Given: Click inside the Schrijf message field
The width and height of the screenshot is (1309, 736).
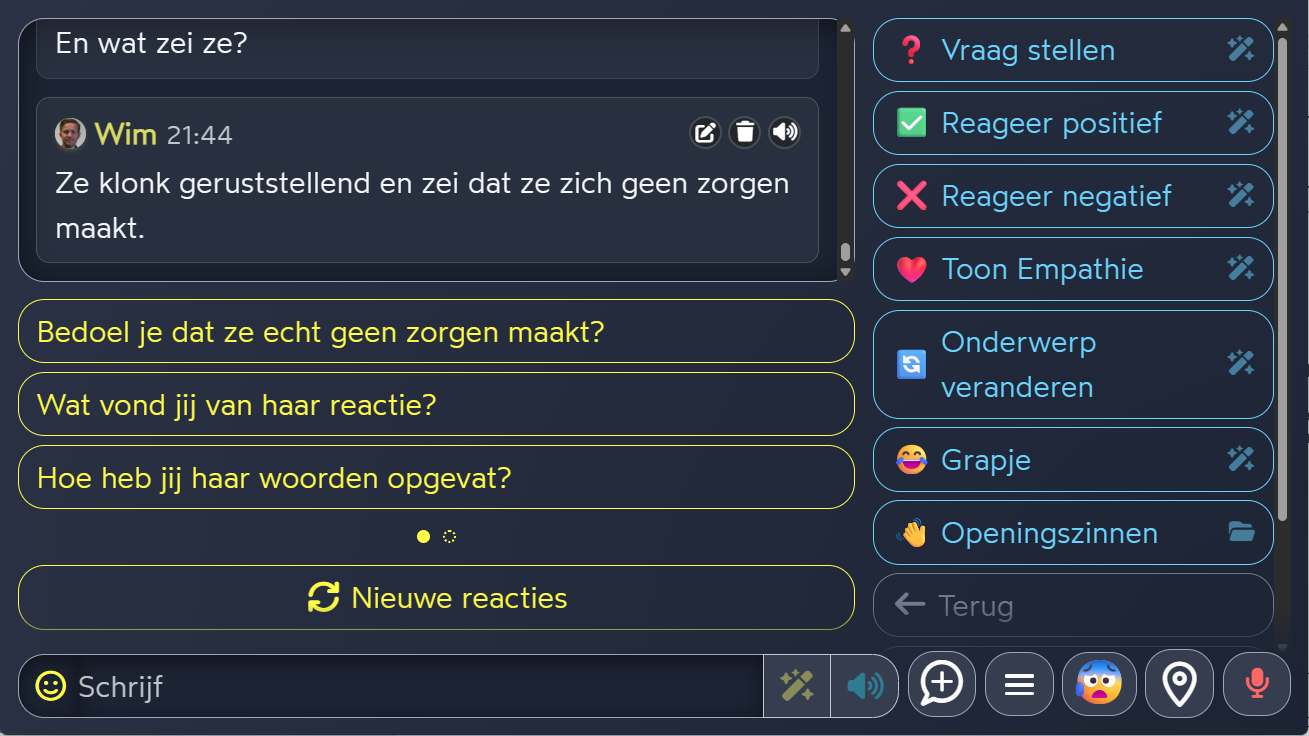Looking at the screenshot, I should tap(400, 686).
